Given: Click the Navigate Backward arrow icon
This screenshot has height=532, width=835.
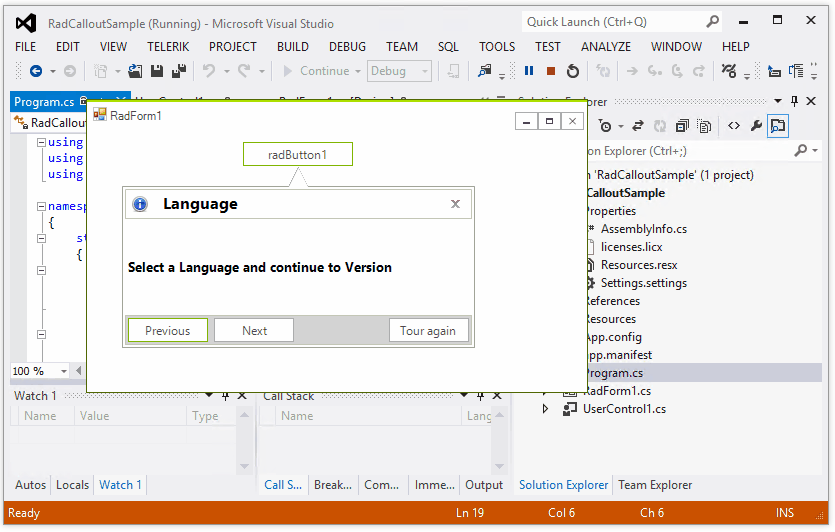Looking at the screenshot, I should pos(36,71).
